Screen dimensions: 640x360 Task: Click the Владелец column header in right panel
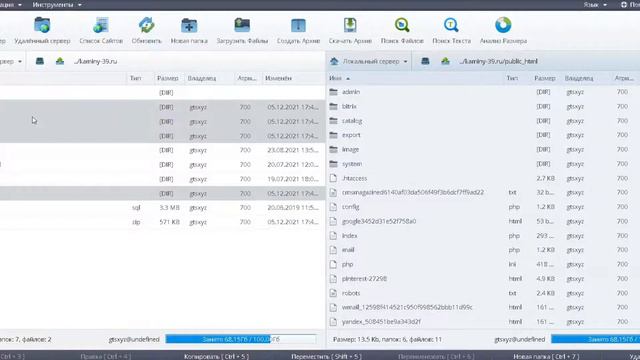click(x=579, y=78)
